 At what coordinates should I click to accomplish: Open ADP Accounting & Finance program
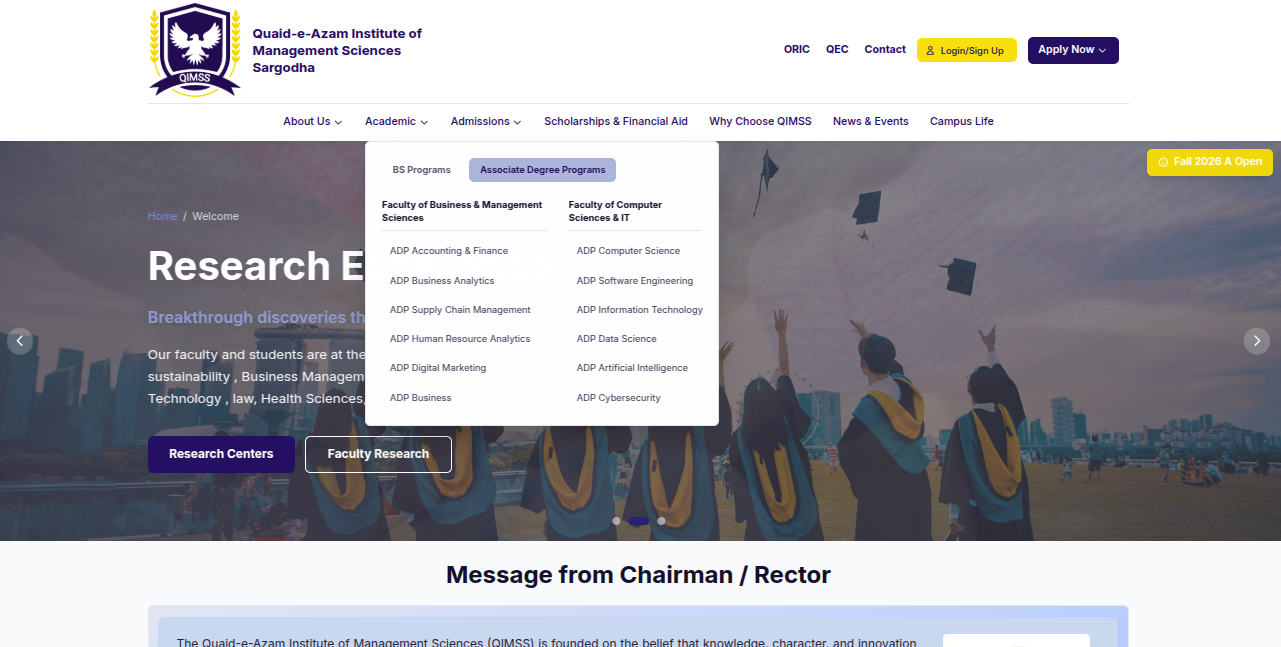449,251
